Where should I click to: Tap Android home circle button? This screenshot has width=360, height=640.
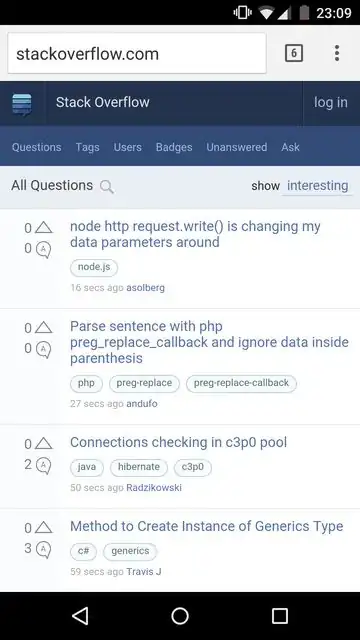tap(180, 616)
